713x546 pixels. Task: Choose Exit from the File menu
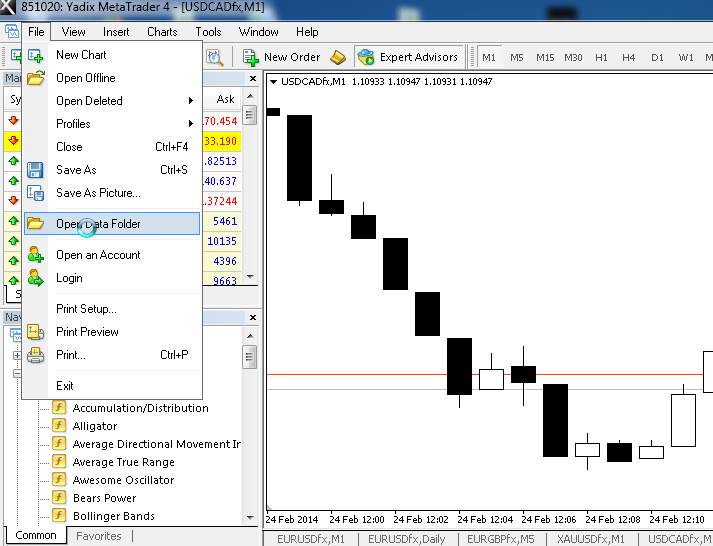(x=112, y=386)
